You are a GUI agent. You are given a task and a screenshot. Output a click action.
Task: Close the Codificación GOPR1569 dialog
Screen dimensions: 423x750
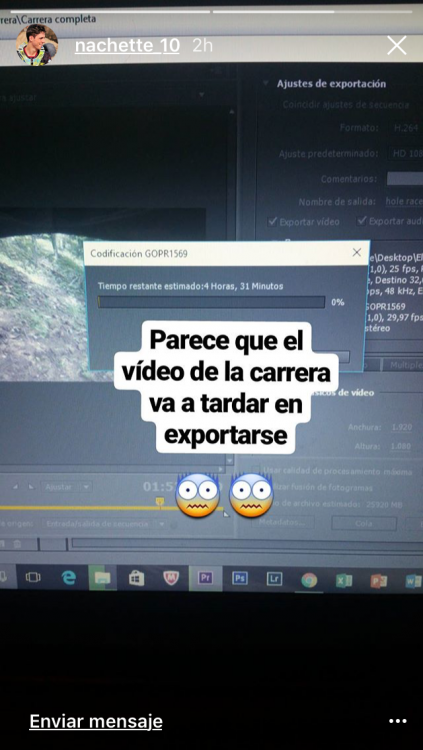357,253
